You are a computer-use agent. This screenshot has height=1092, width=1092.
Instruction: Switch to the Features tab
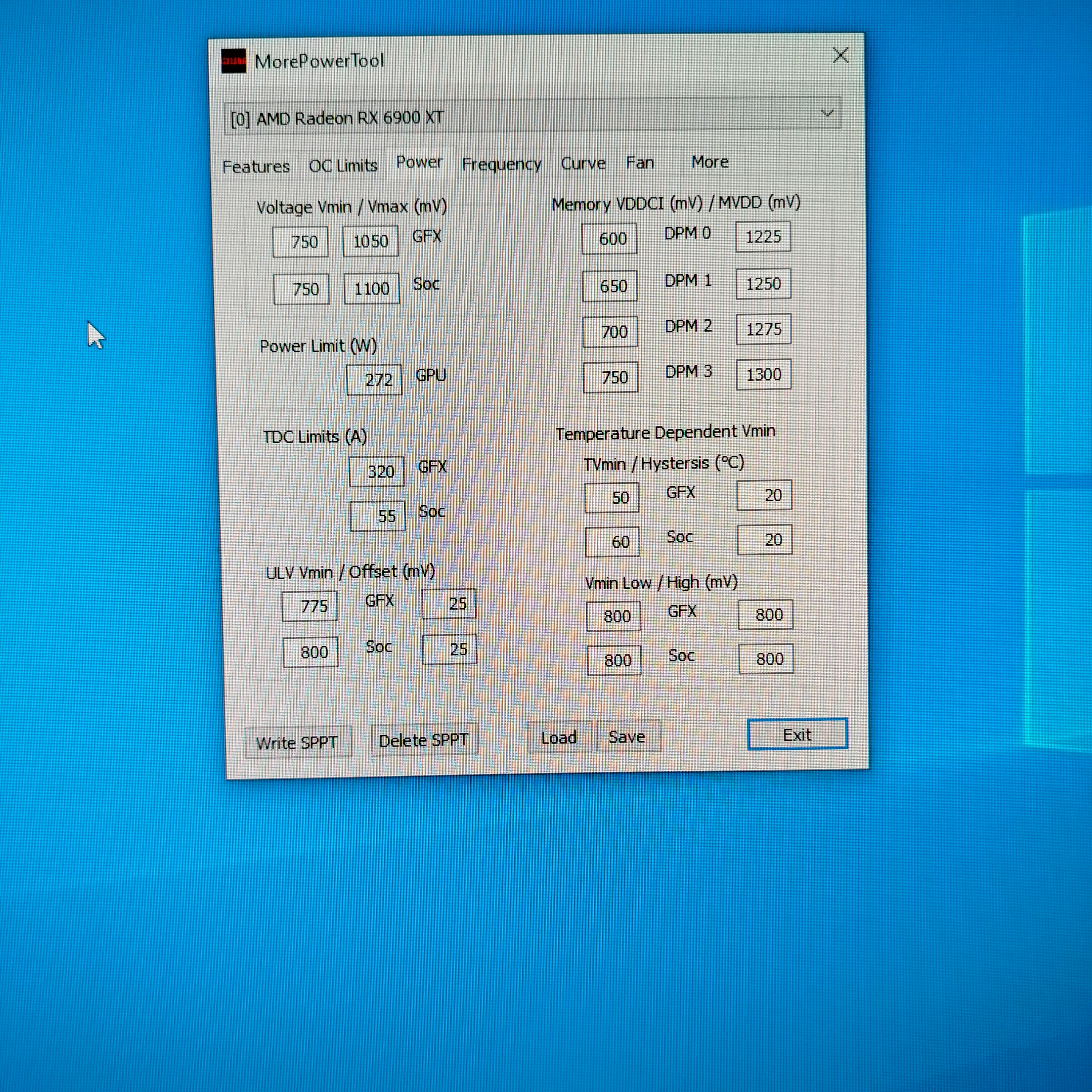(256, 167)
